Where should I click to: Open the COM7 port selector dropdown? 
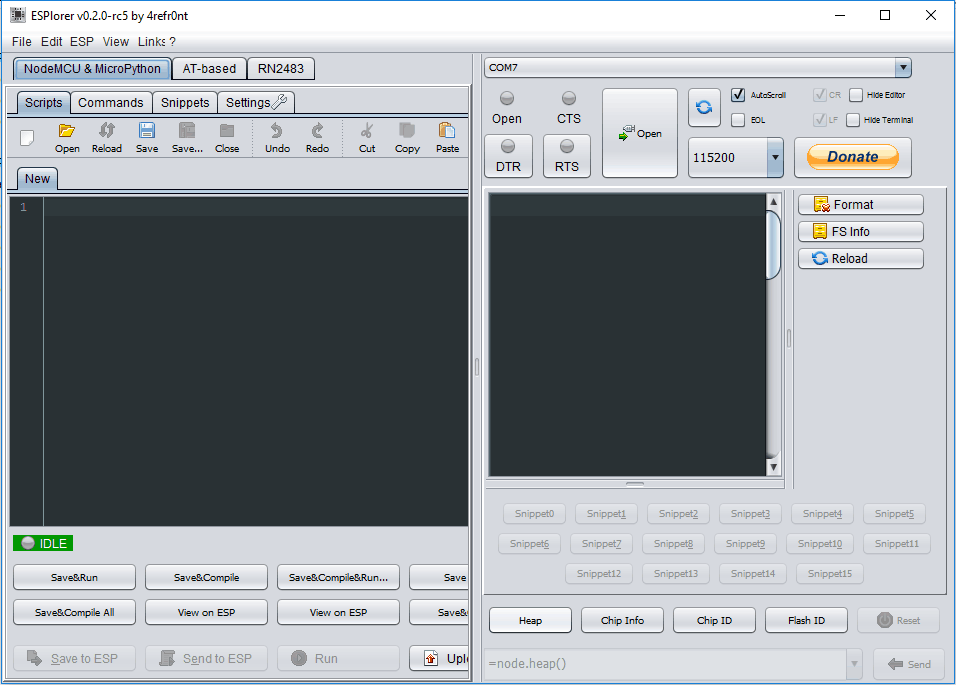[x=902, y=67]
